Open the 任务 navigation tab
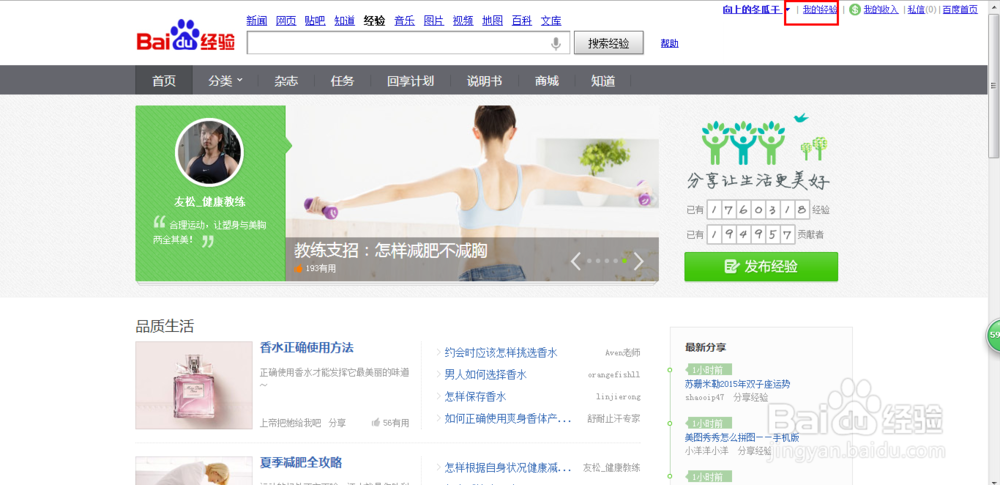1000x485 pixels. [342, 81]
